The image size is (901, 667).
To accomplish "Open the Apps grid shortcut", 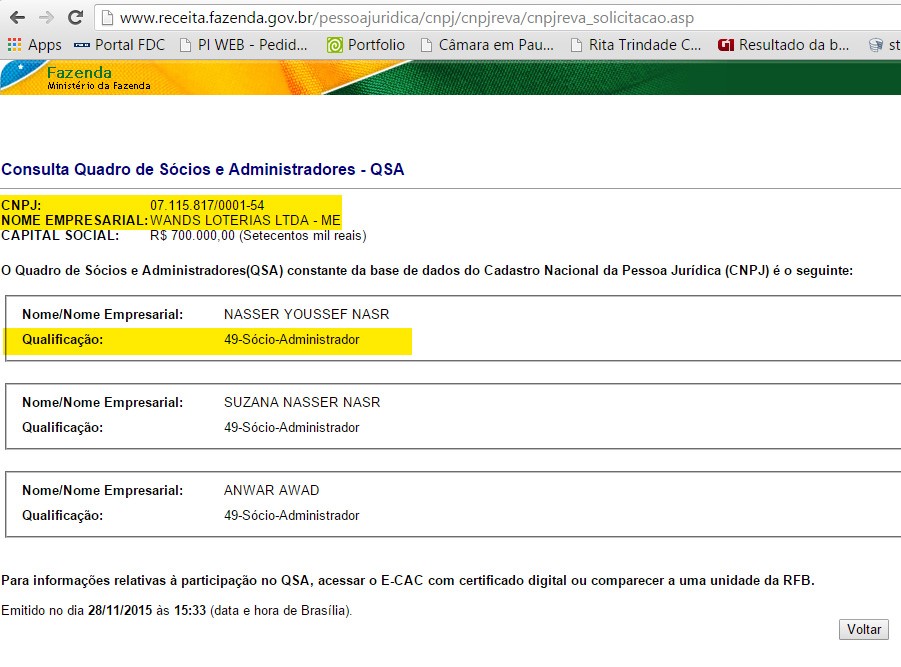I will (x=34, y=45).
